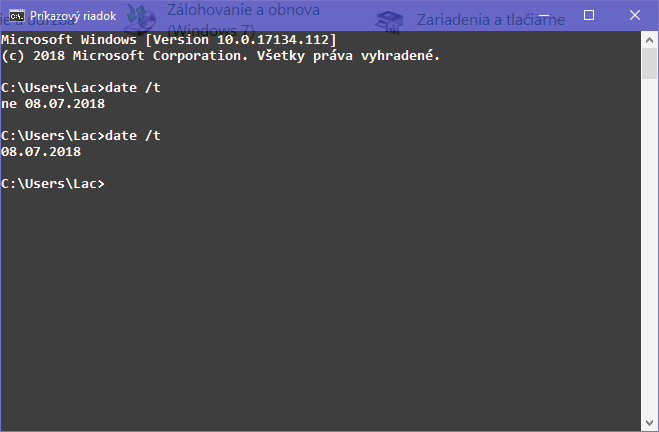Screen dimensions: 659x432
Task: Click the scrollbar track below the thumb
Action: (x=649, y=250)
